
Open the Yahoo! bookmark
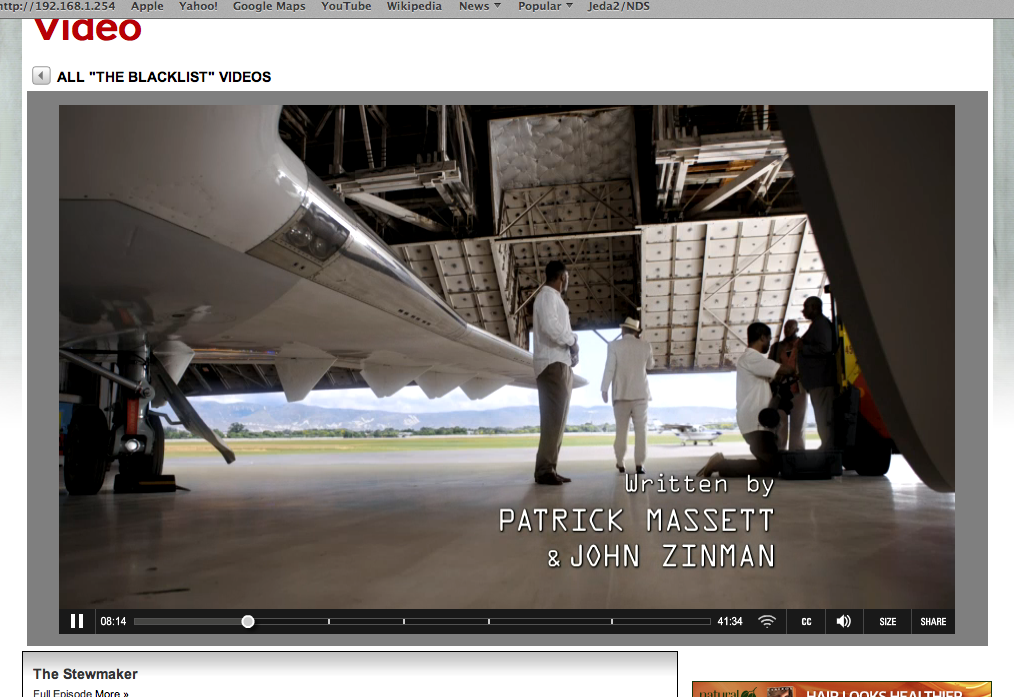[198, 6]
